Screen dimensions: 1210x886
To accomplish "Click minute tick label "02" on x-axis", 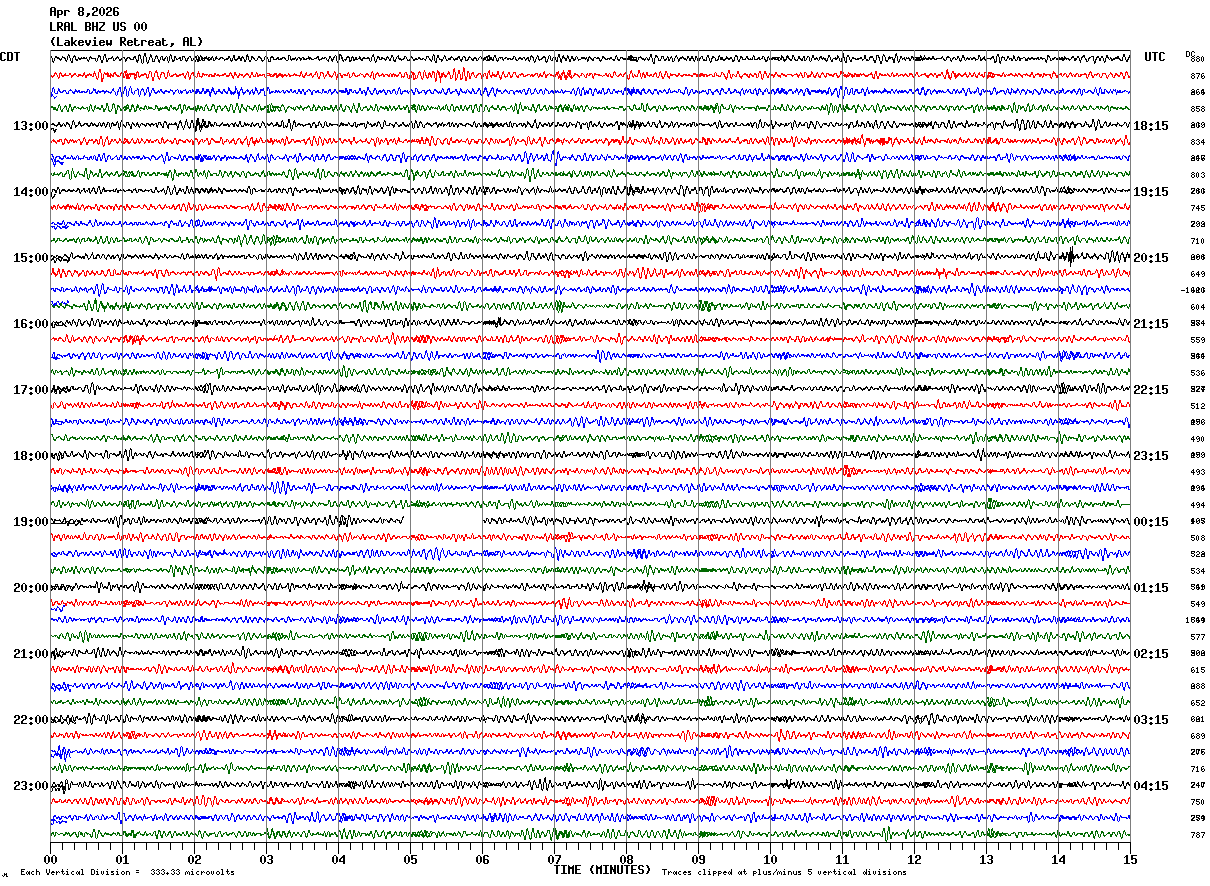I will 194,859.
